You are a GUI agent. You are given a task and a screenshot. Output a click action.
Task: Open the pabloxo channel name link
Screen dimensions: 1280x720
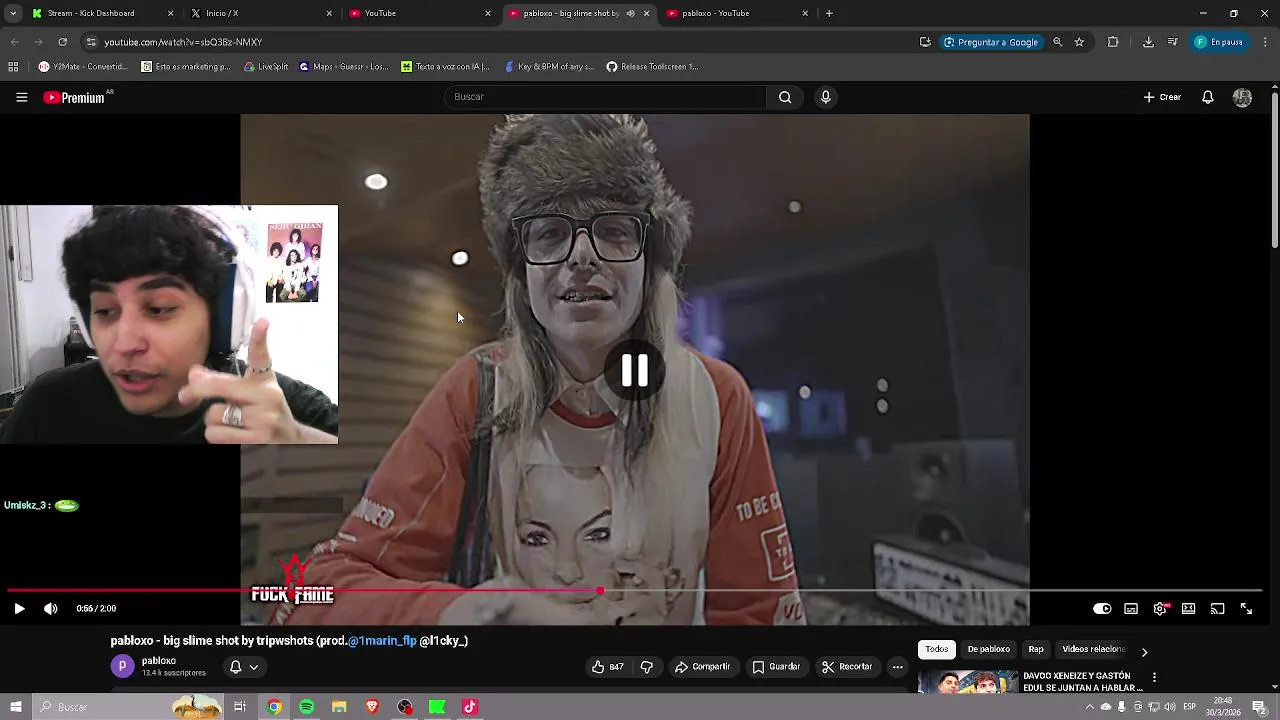159,660
